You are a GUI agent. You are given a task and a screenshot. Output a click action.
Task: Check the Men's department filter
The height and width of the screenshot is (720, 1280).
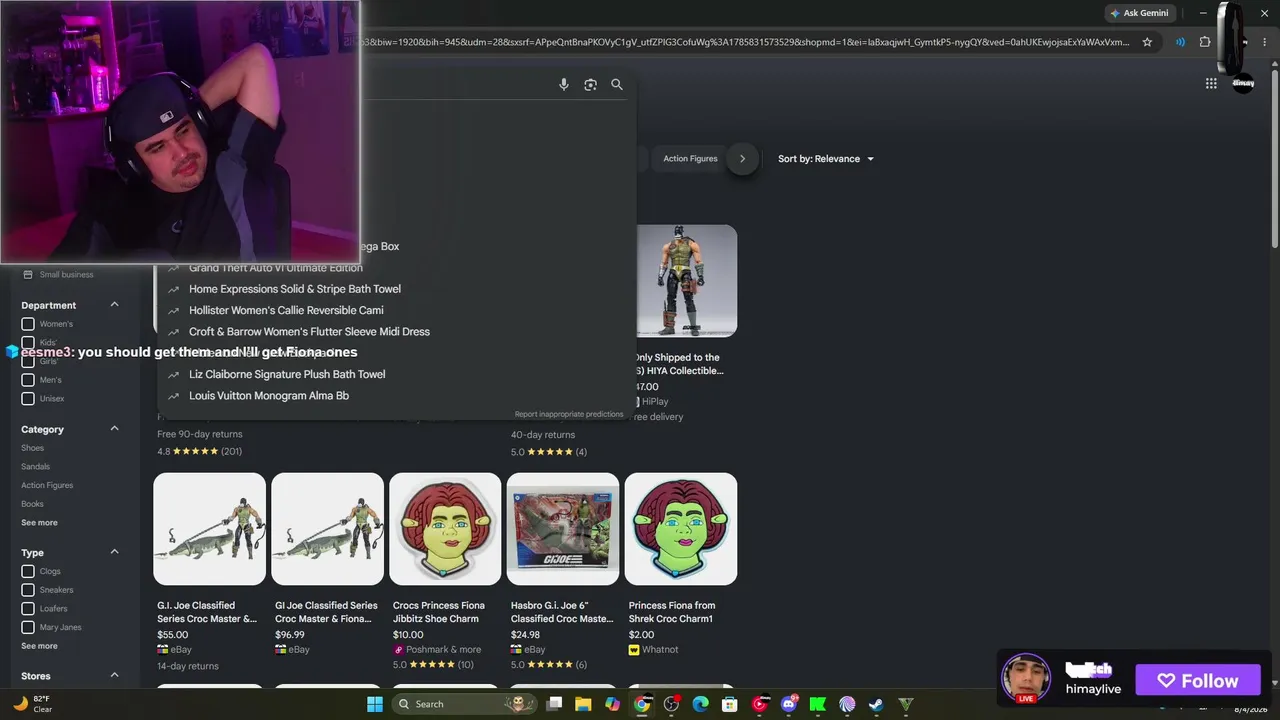tap(28, 380)
